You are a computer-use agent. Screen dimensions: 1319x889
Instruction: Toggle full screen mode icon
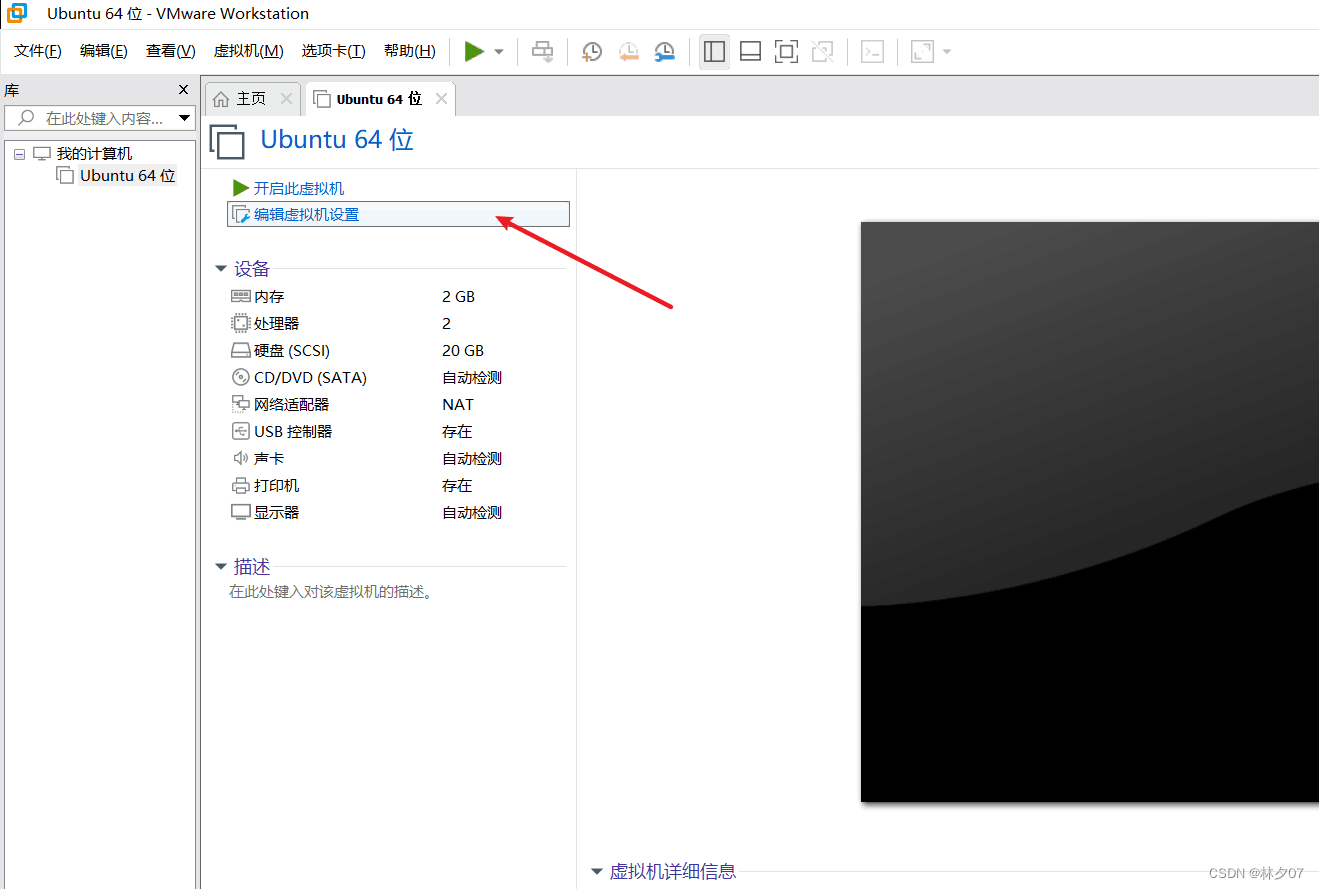coord(786,51)
